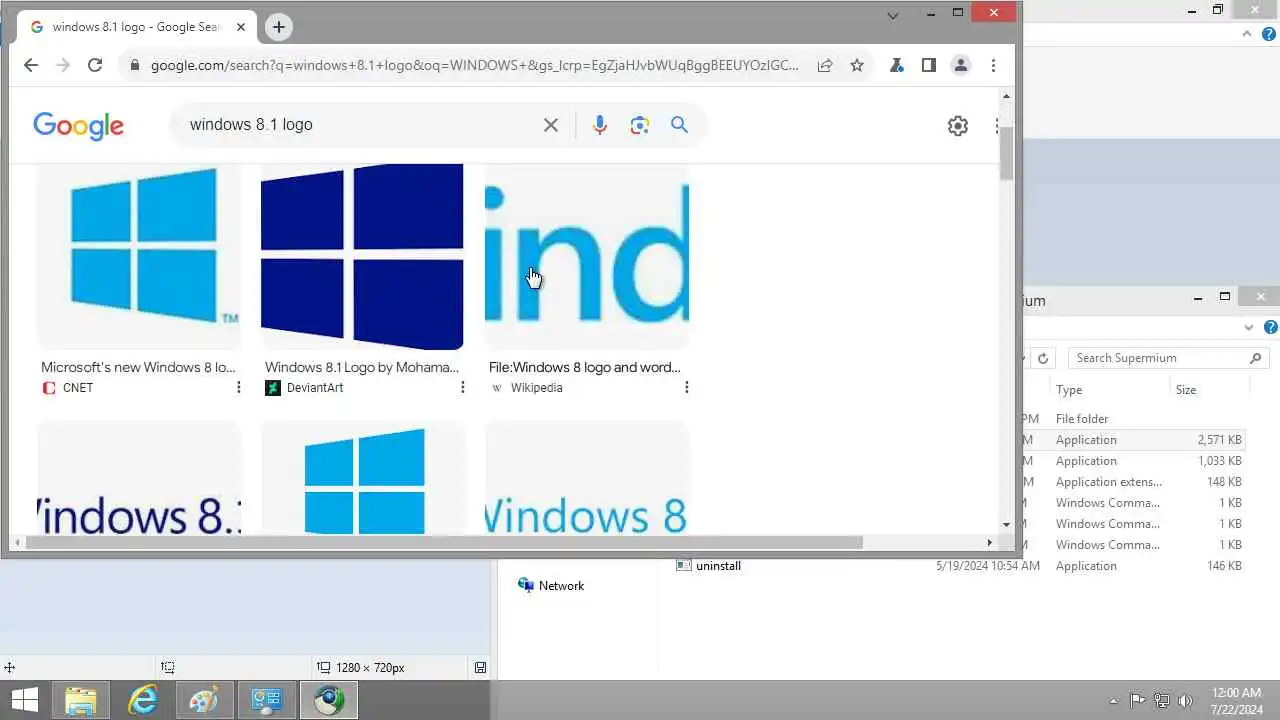The image size is (1280, 720).
Task: Clear the search box with the X
Action: tap(551, 125)
